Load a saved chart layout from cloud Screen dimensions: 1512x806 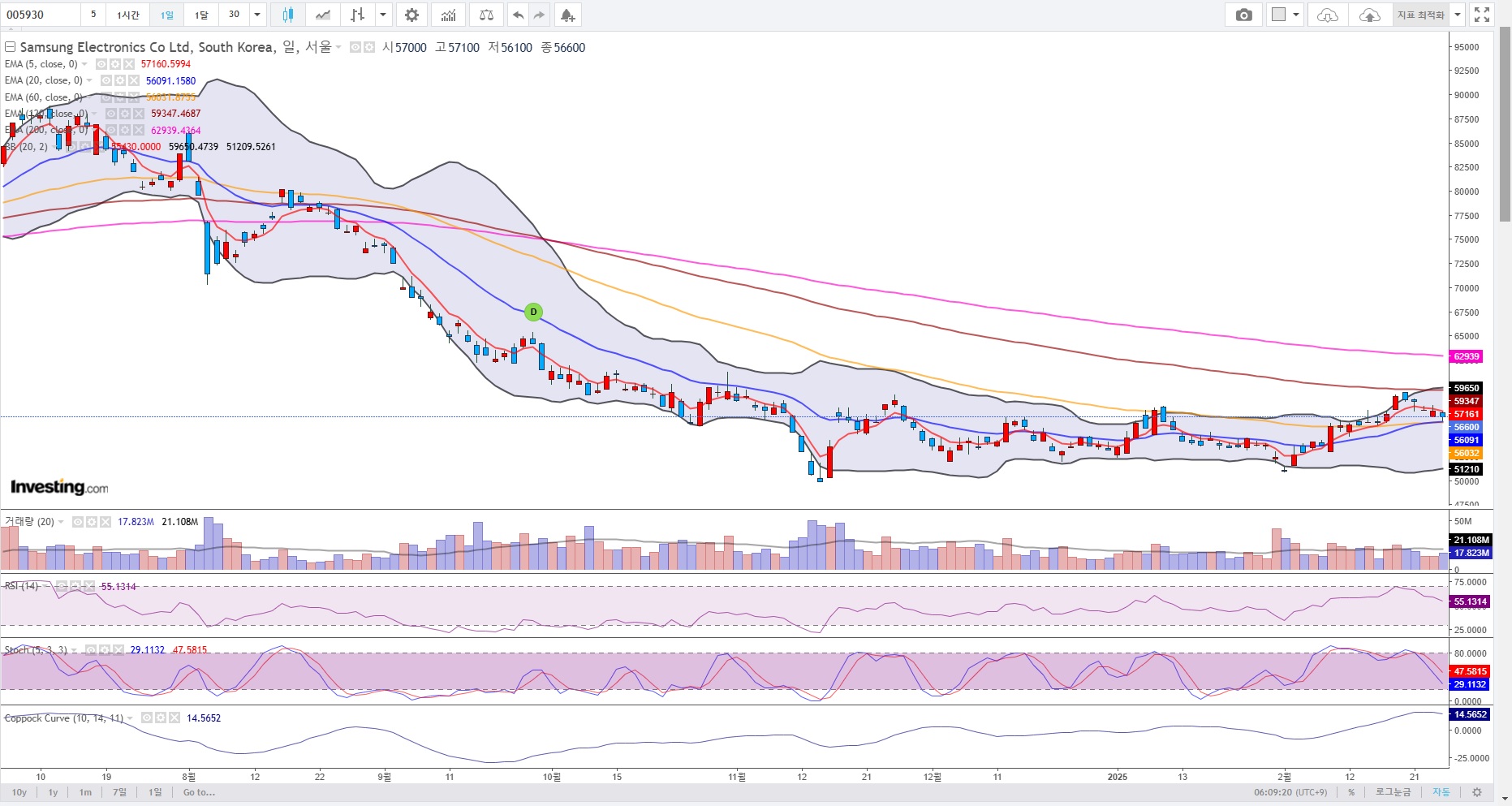tap(1328, 15)
